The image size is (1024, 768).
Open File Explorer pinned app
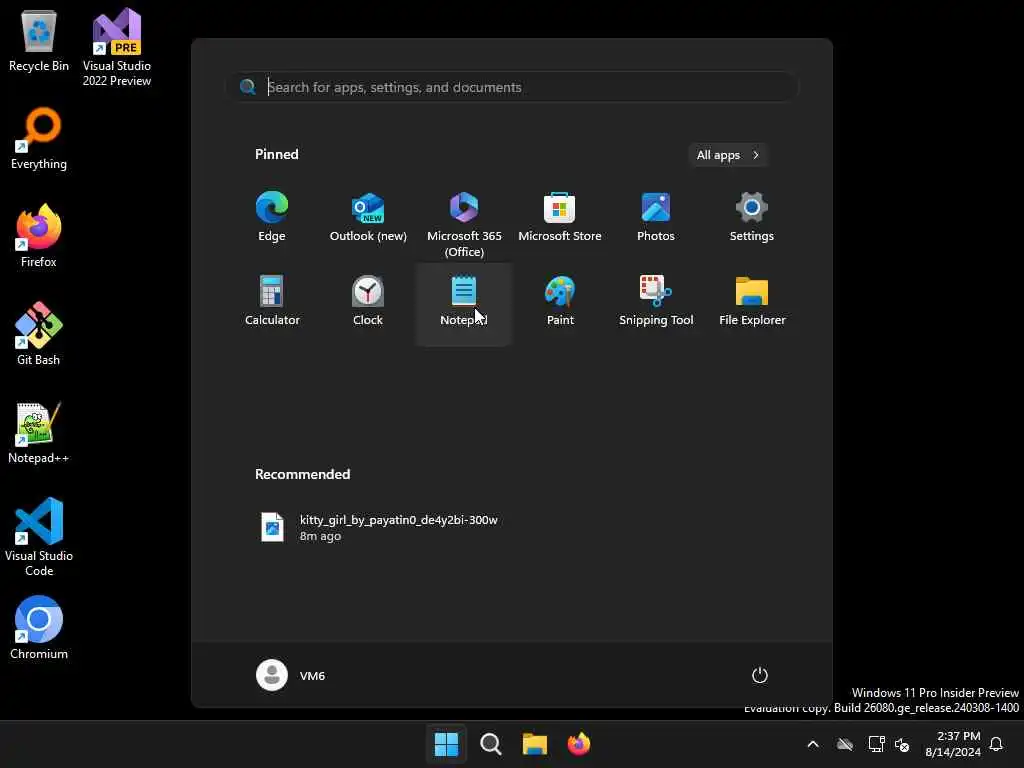point(752,301)
